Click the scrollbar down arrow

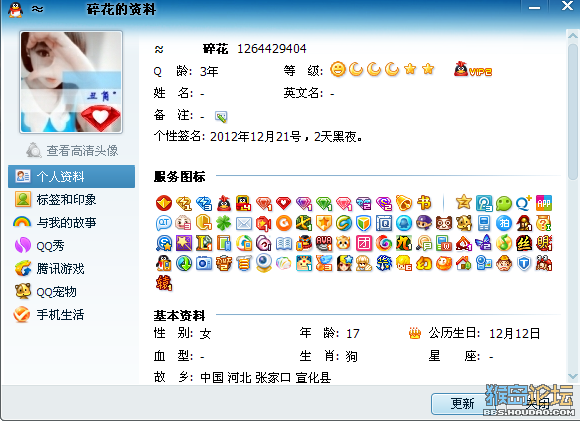point(572,376)
